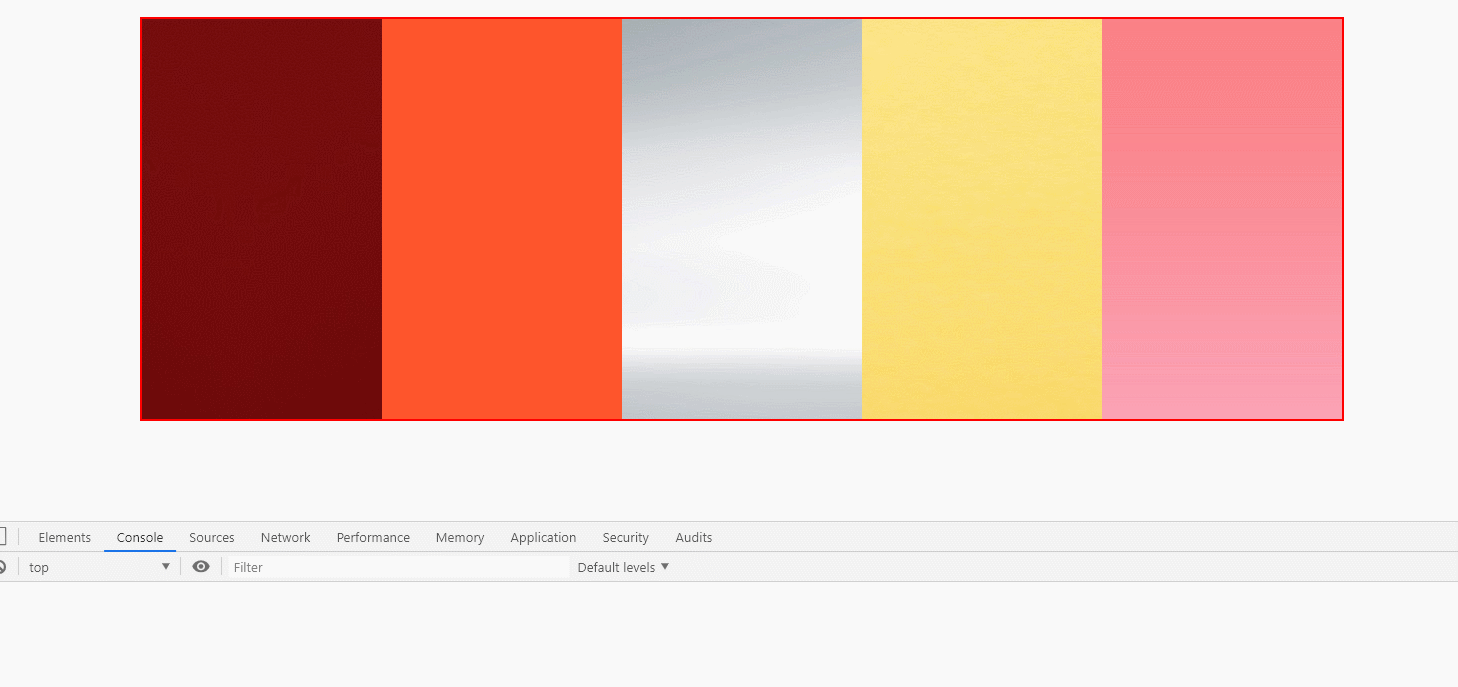Click the eye icon for live expressions
The image size is (1458, 687).
click(x=201, y=567)
